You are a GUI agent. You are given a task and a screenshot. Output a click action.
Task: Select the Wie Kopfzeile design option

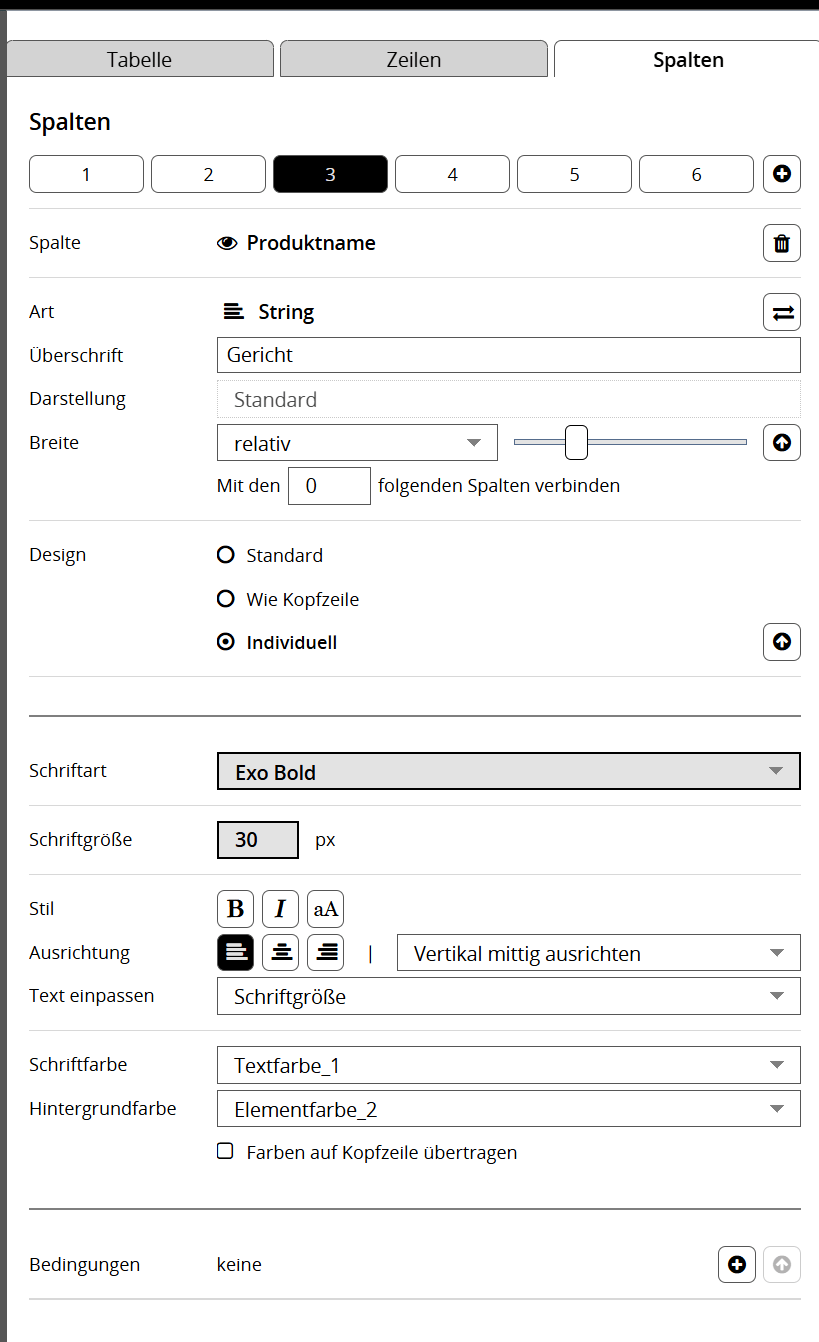(226, 600)
